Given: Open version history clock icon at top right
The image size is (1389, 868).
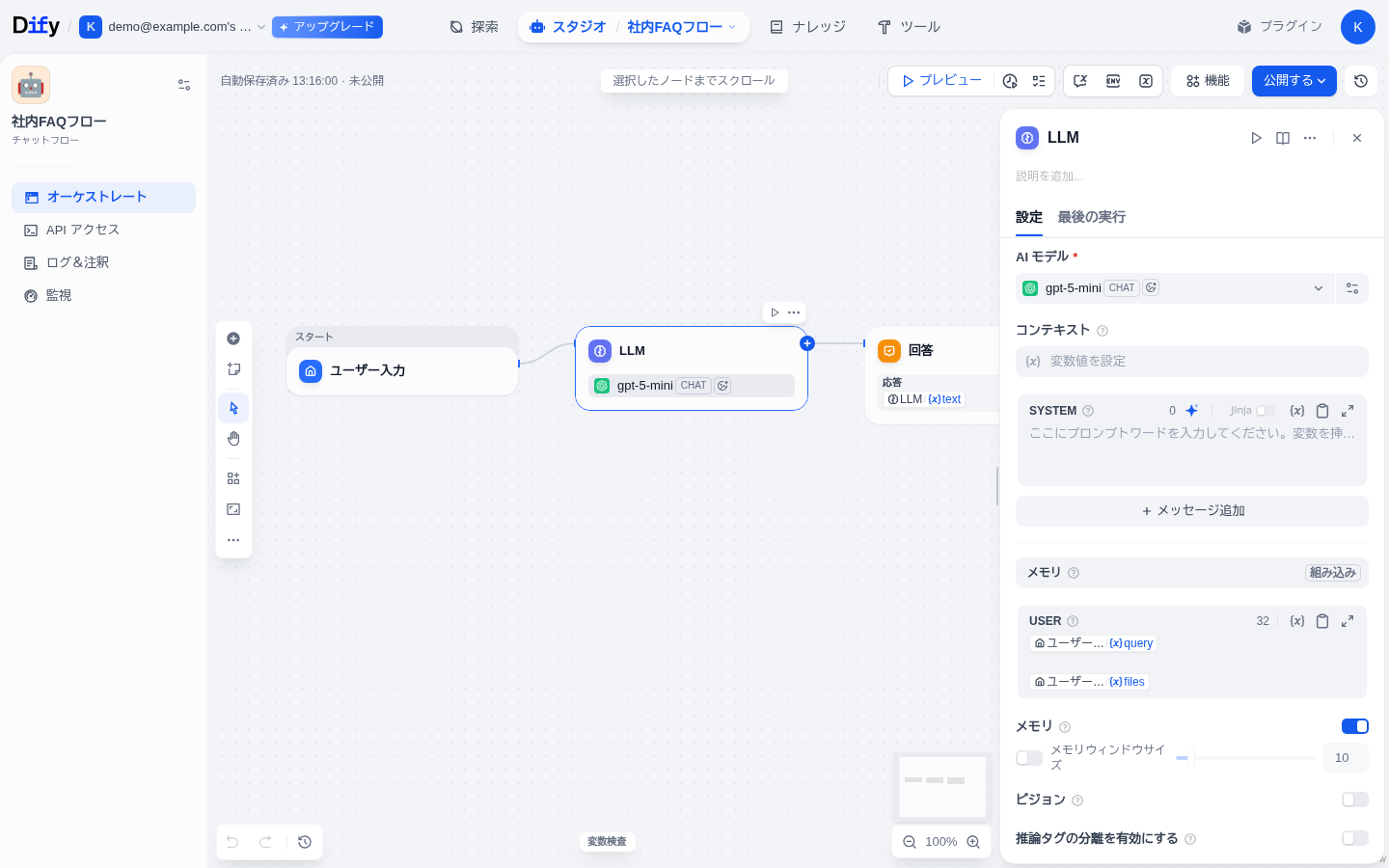Looking at the screenshot, I should coord(1361,81).
